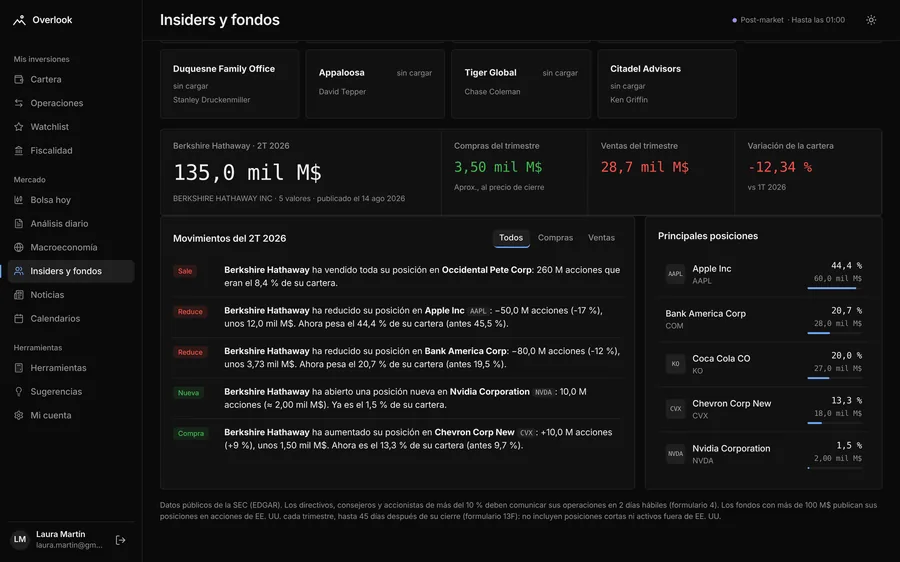Click the 3,50 mil M$ purchases value

[498, 167]
